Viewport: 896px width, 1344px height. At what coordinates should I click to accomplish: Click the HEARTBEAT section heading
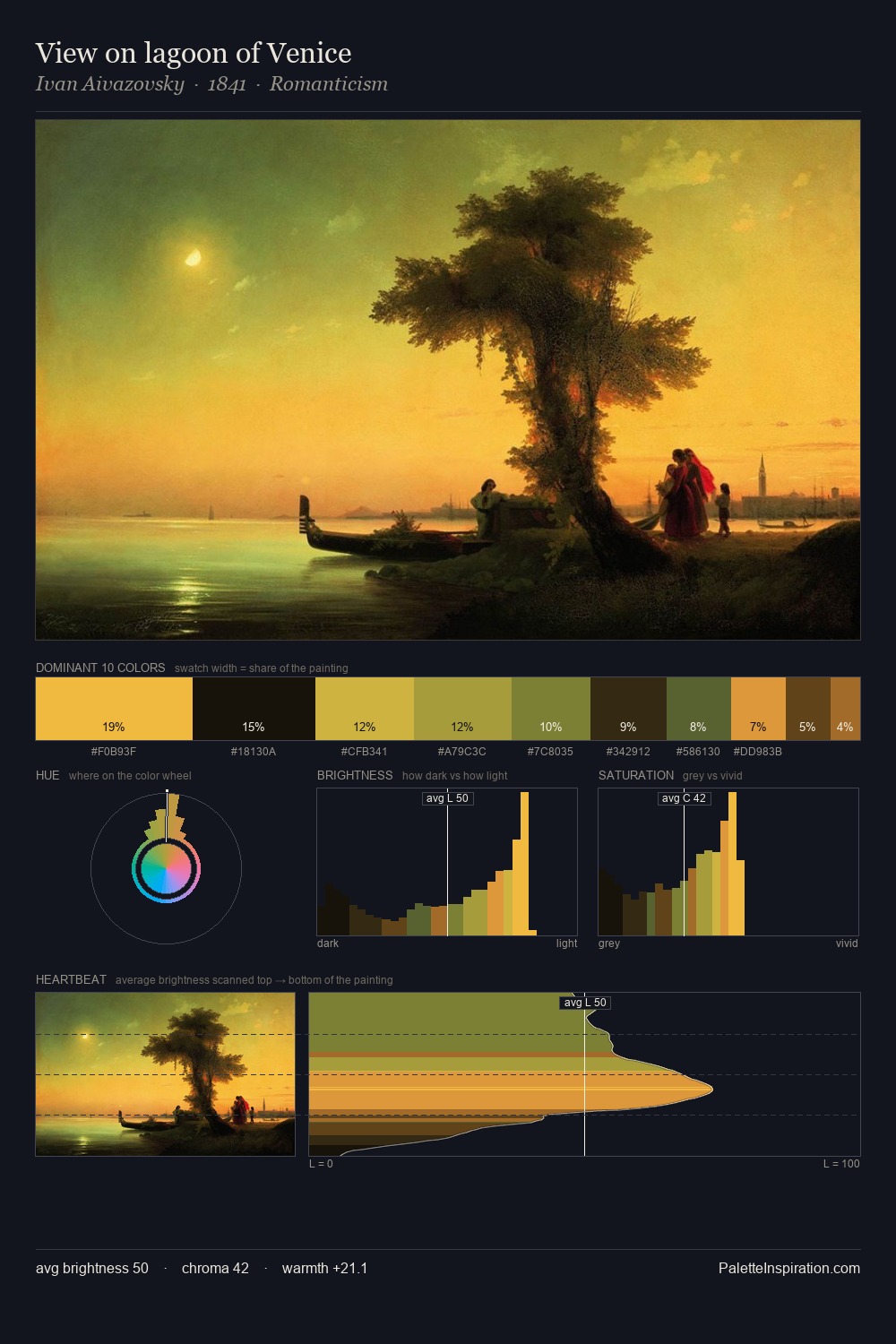[x=71, y=979]
